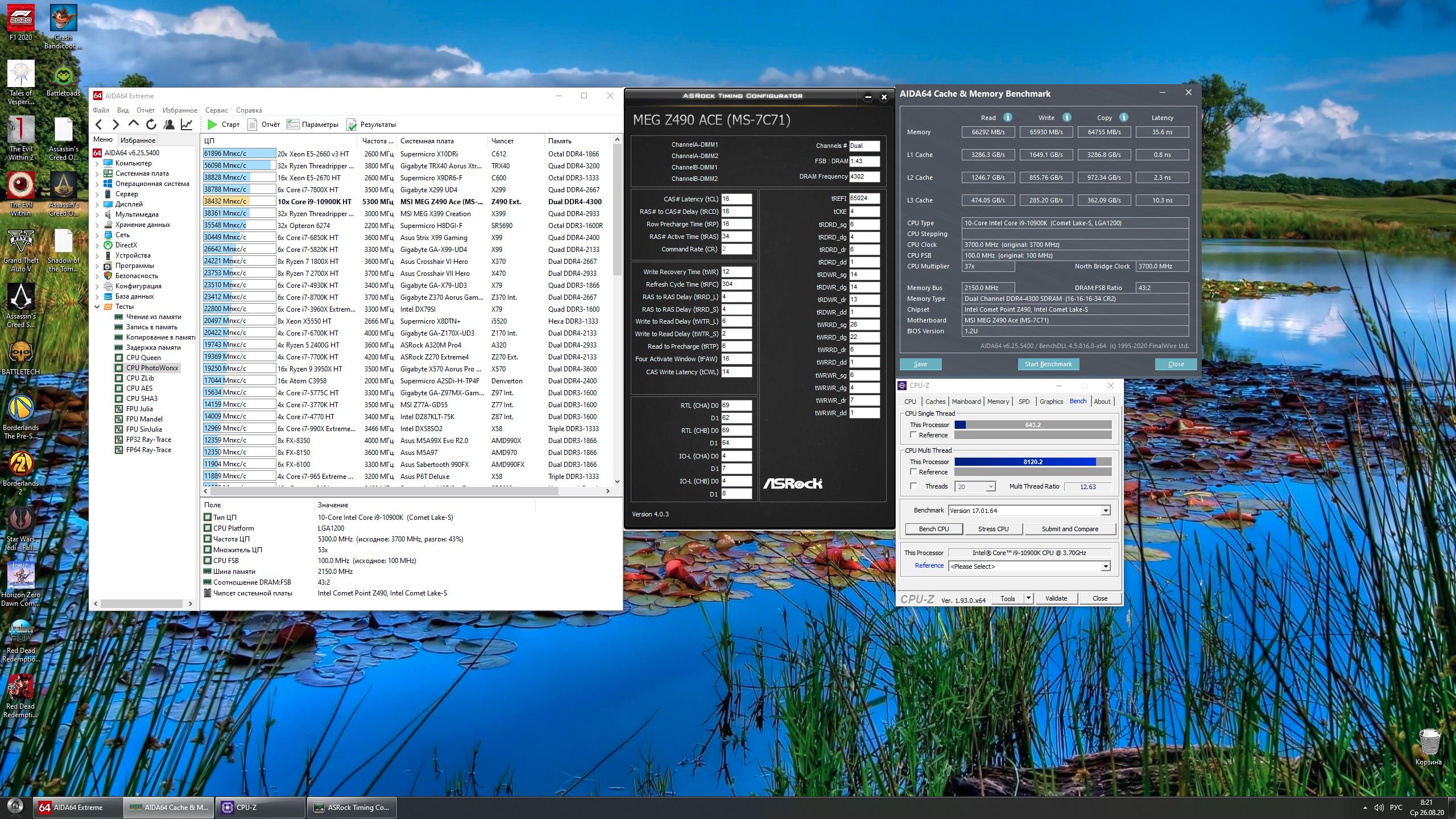Enable Reference checkbox under CPU Multi Thread

[x=913, y=472]
